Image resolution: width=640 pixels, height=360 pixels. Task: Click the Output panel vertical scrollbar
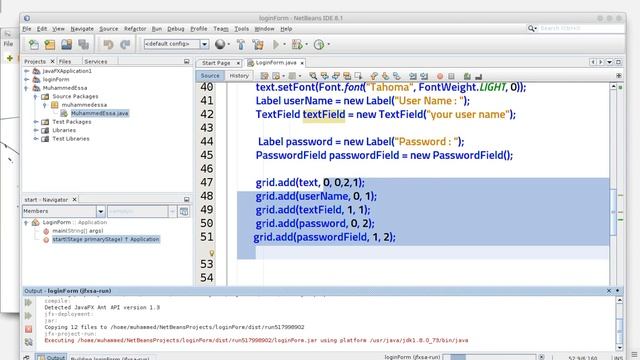pos(619,324)
